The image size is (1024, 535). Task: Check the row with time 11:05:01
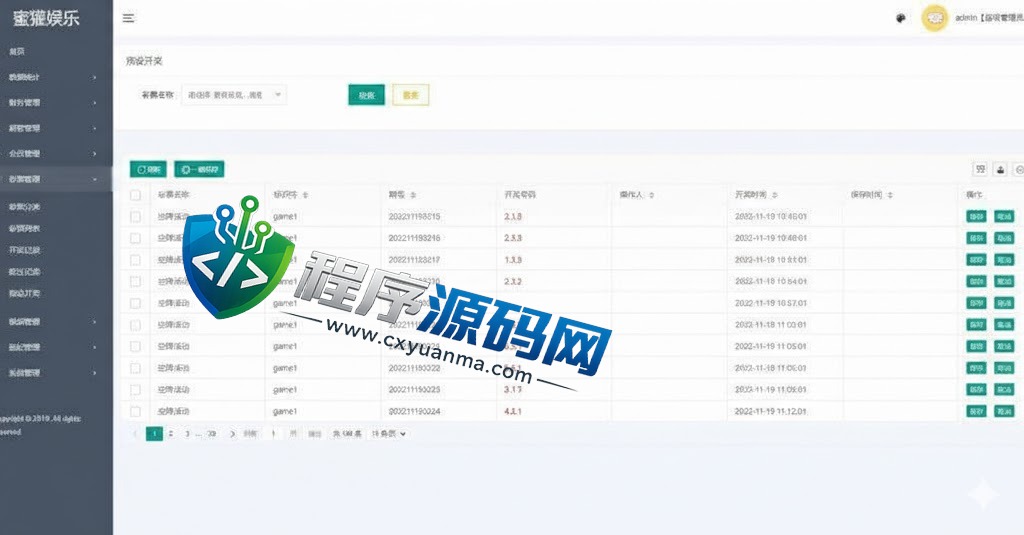tap(135, 346)
